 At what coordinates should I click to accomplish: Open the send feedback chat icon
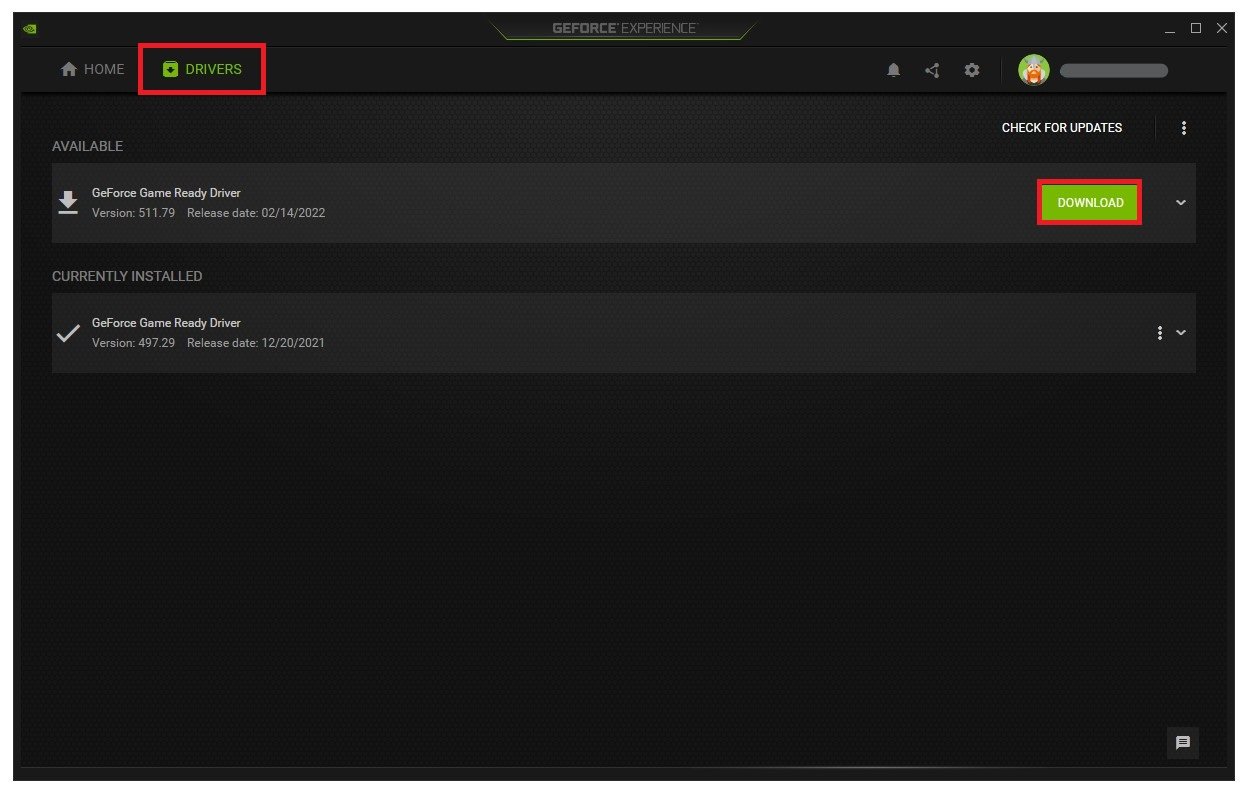click(x=1182, y=742)
